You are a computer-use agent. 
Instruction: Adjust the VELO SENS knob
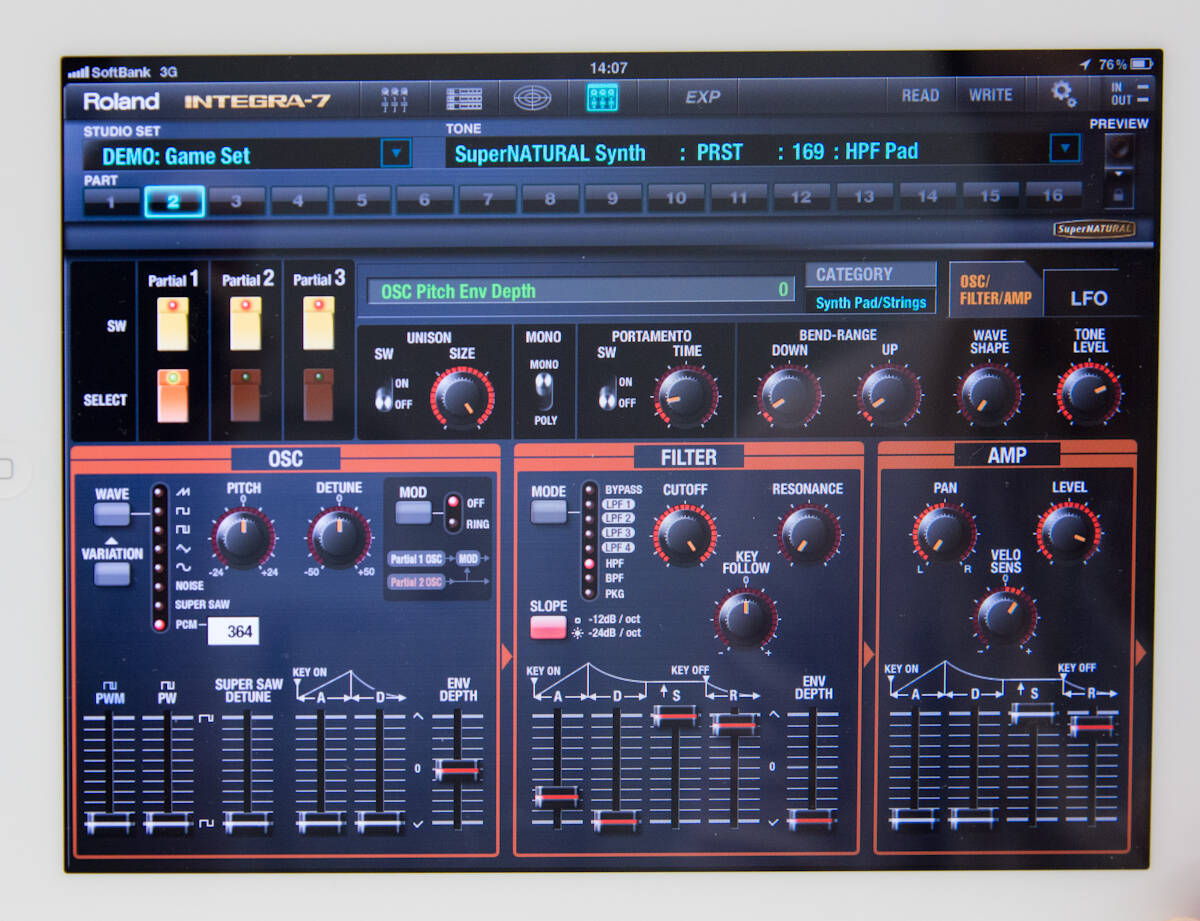[x=1005, y=616]
